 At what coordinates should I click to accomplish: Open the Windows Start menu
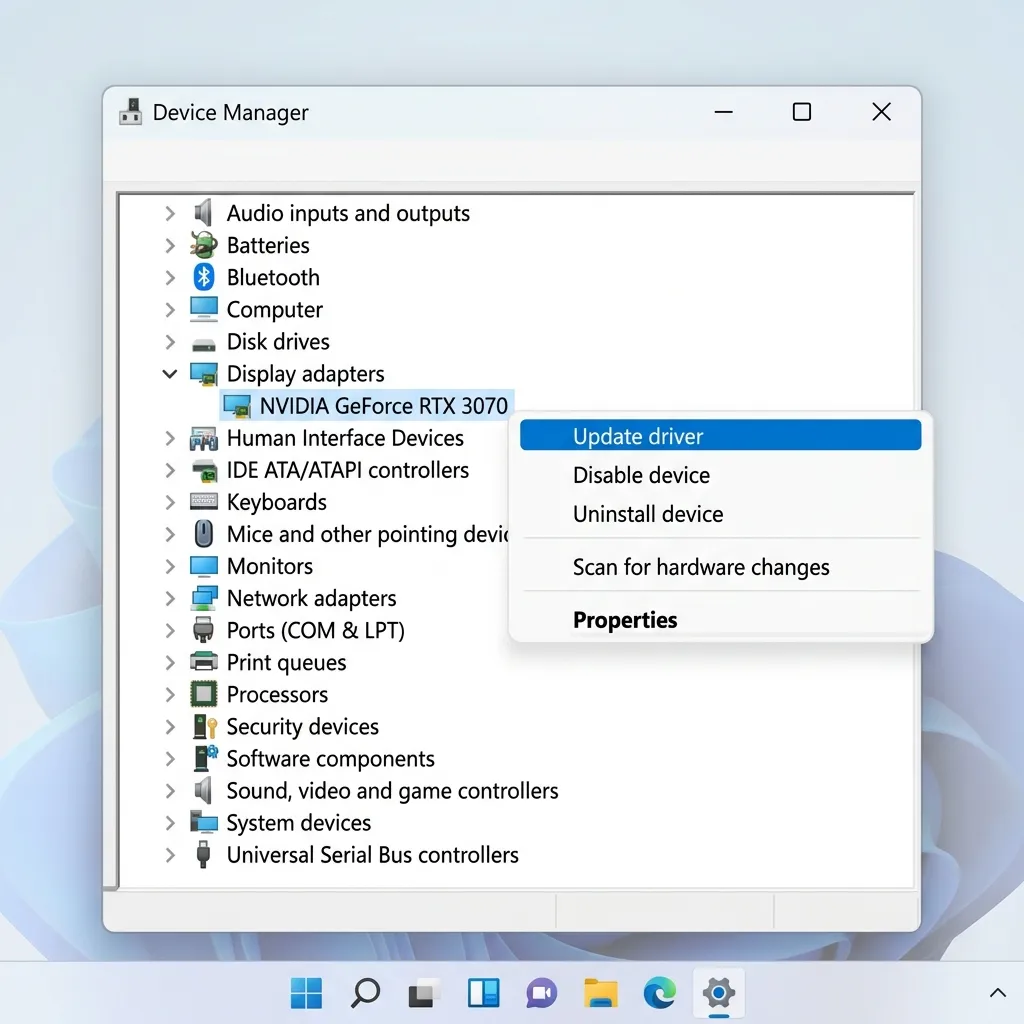tap(306, 993)
